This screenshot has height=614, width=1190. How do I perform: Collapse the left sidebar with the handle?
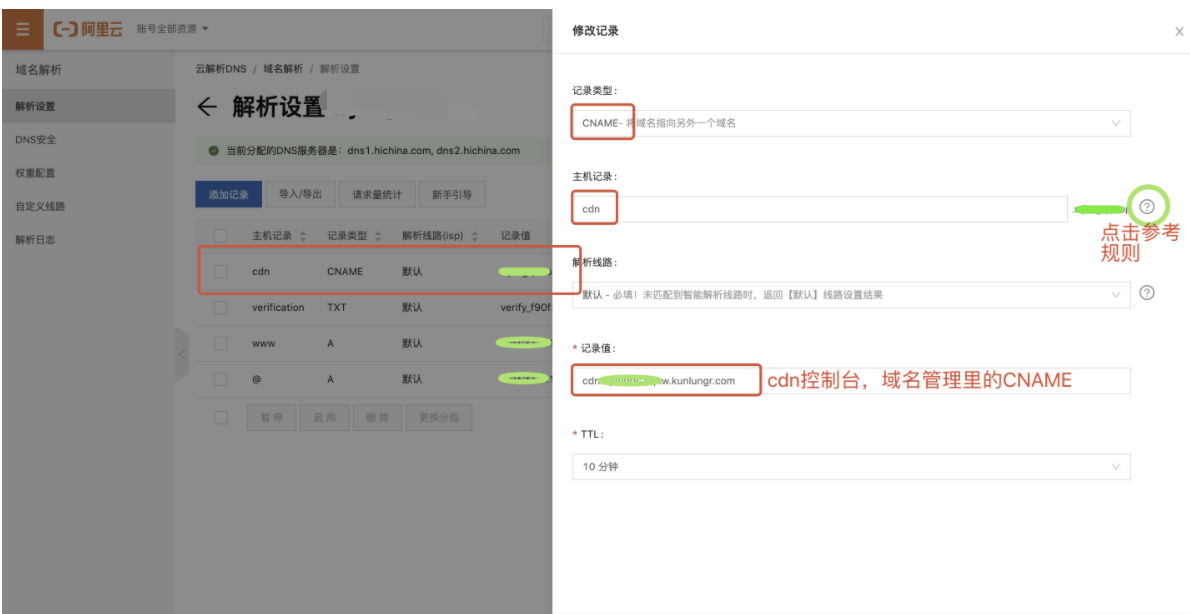[181, 354]
